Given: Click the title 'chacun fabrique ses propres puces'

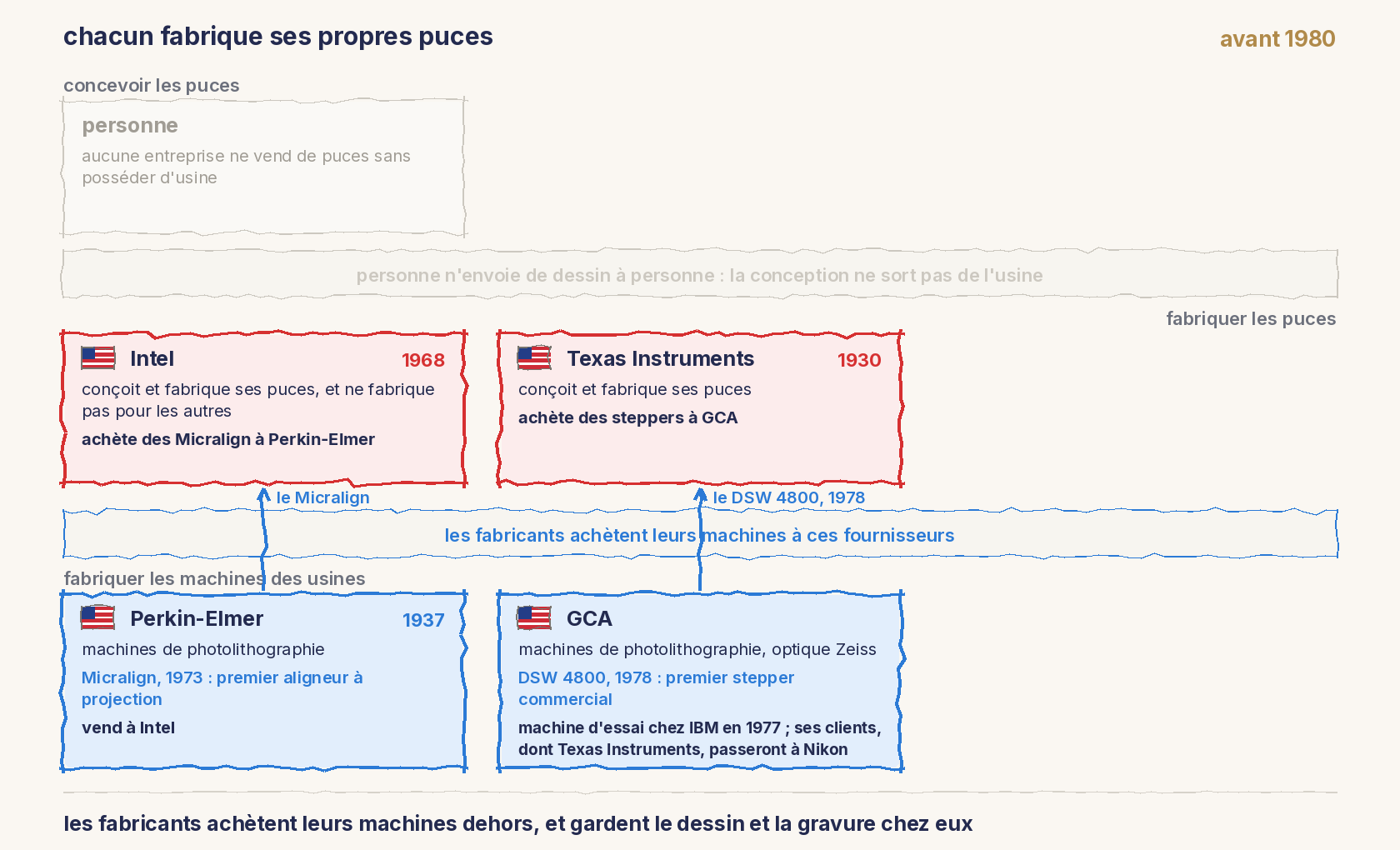Looking at the screenshot, I should pyautogui.click(x=278, y=37).
